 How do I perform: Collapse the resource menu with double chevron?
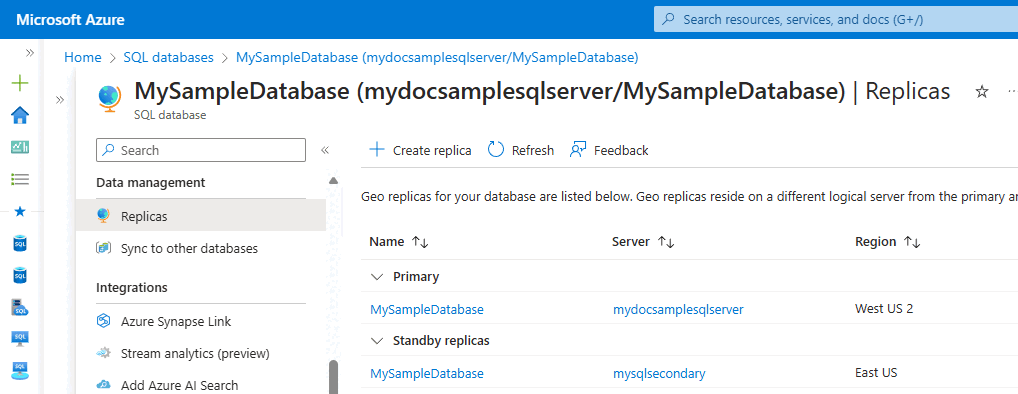click(325, 150)
